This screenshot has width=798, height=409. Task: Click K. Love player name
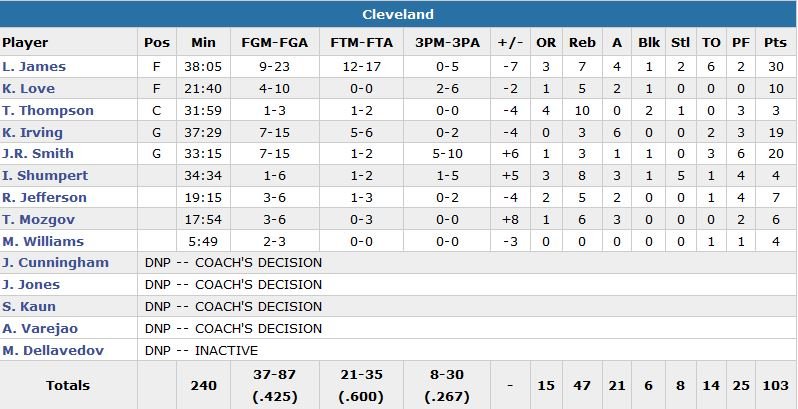point(29,89)
